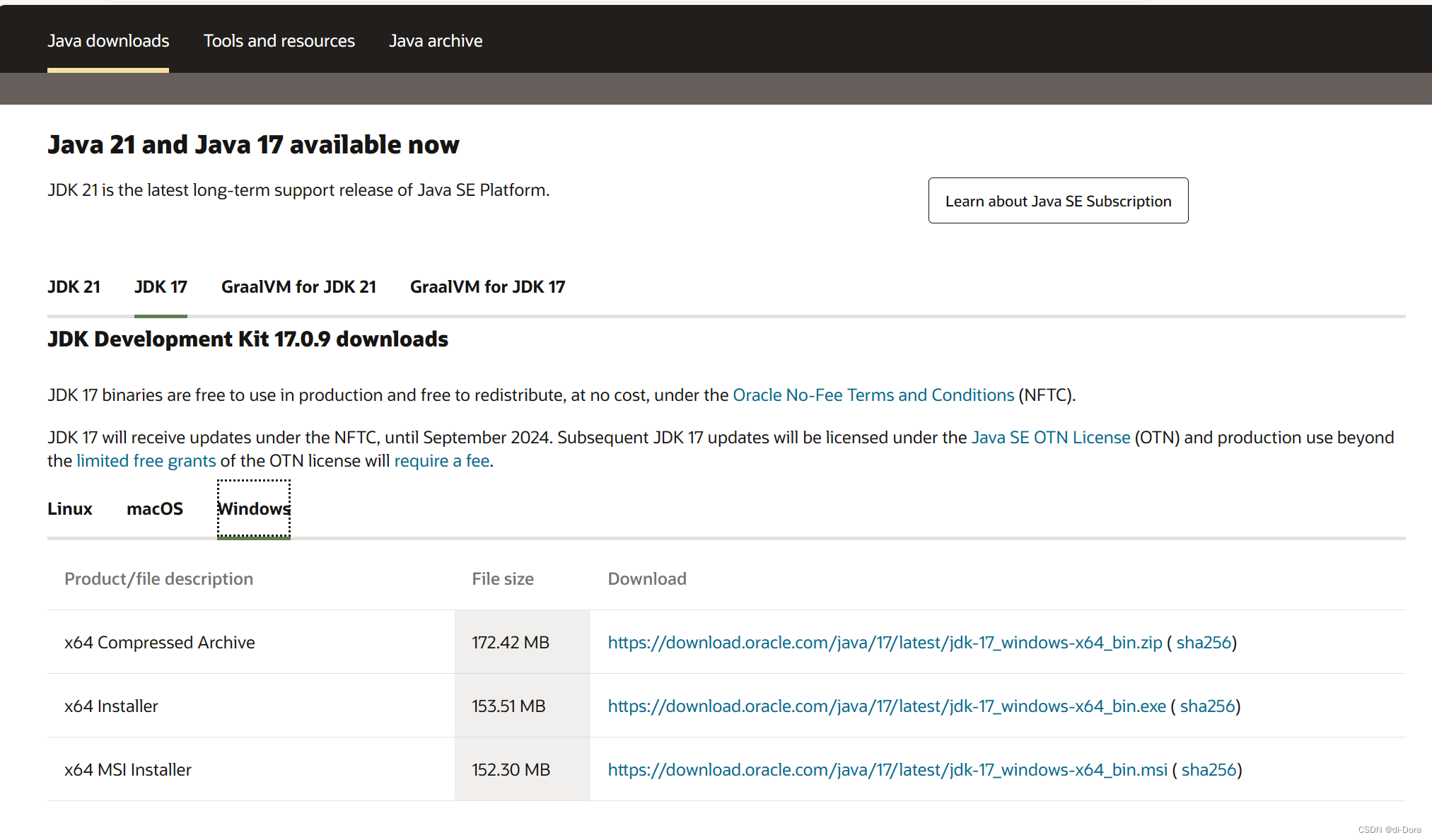Open the GraalVM for JDK 21 tab
This screenshot has height=840, width=1432.
(x=298, y=287)
